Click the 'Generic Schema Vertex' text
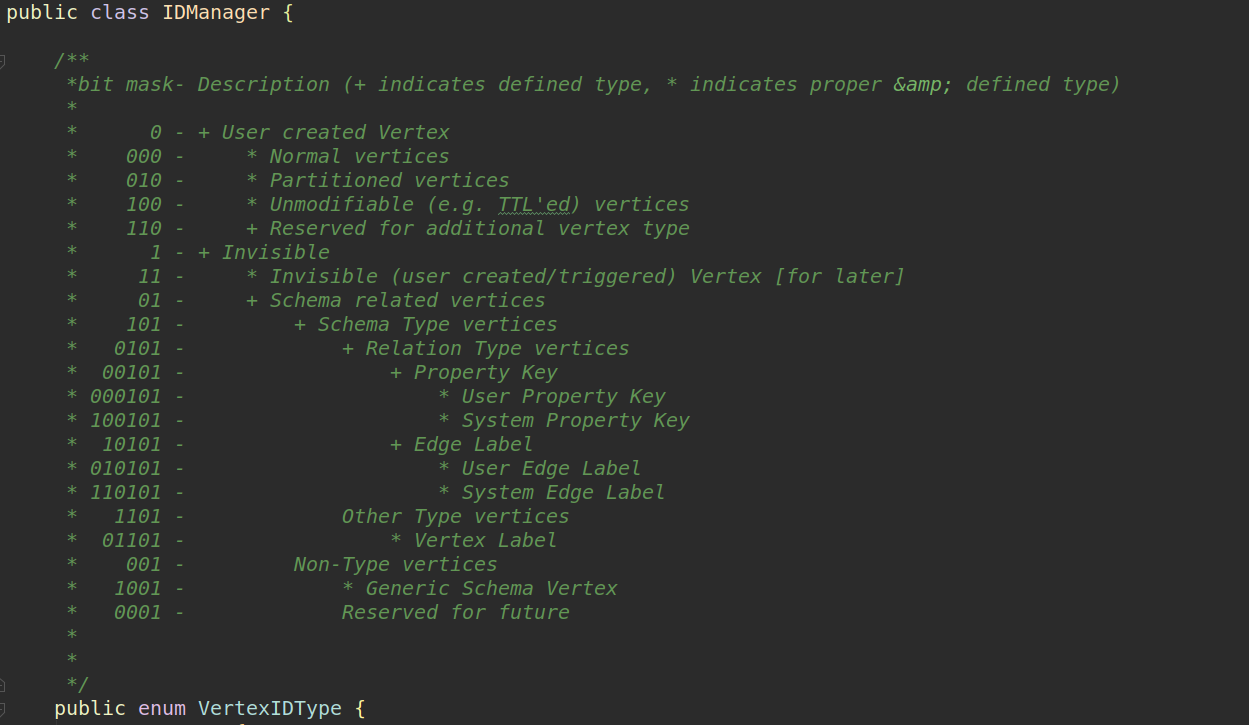 (492, 588)
